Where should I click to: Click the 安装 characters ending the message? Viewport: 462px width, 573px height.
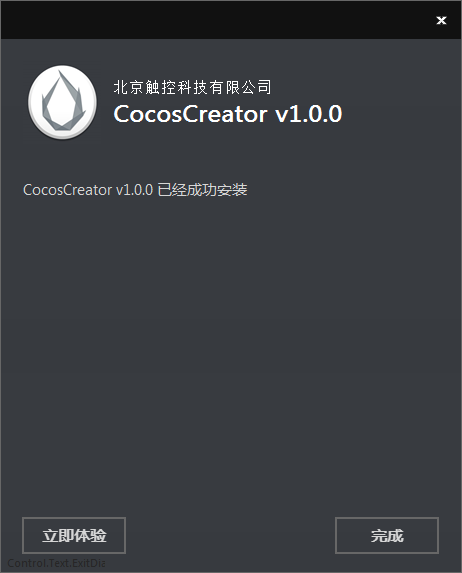pos(232,190)
